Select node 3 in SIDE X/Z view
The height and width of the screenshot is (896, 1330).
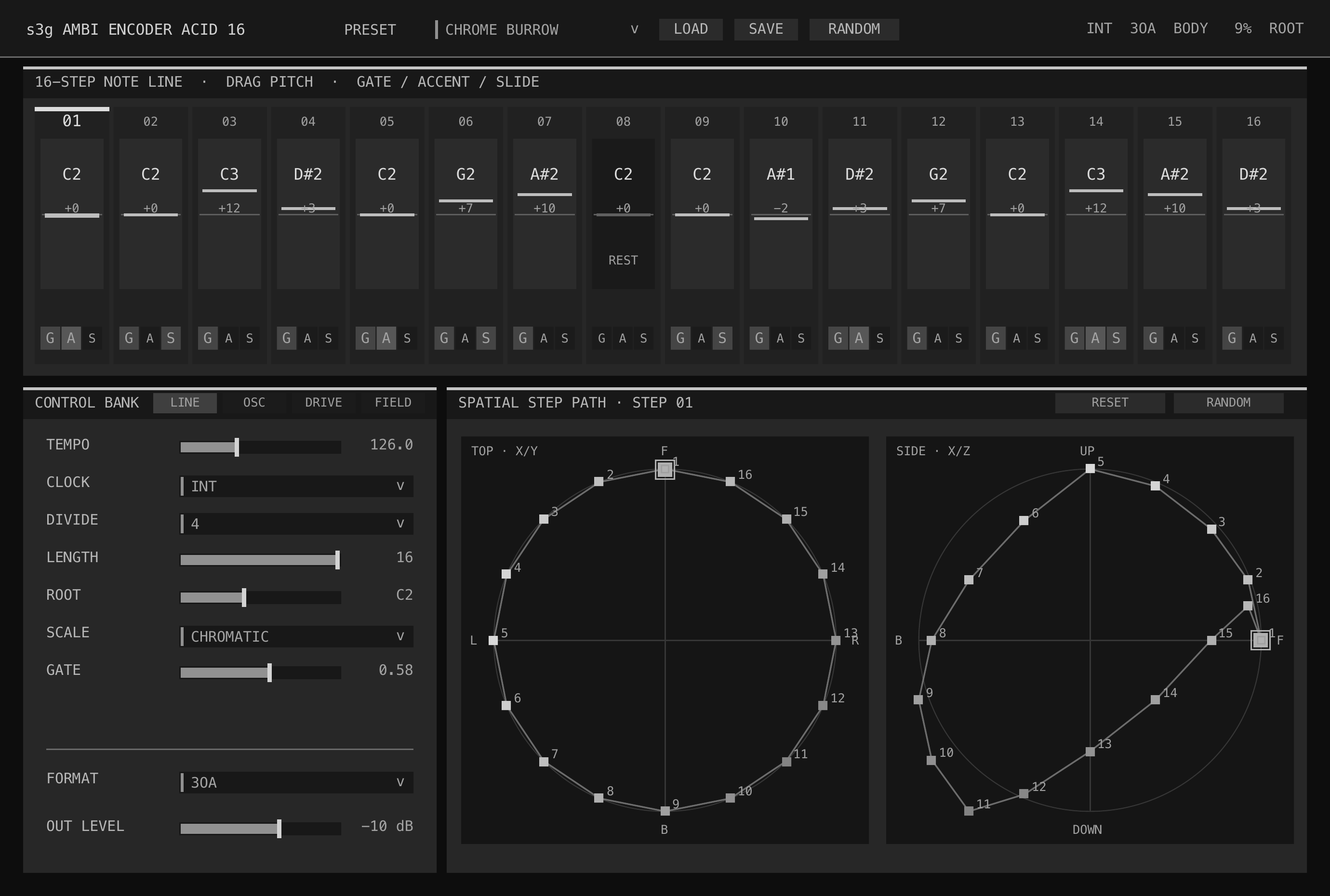pyautogui.click(x=1211, y=529)
